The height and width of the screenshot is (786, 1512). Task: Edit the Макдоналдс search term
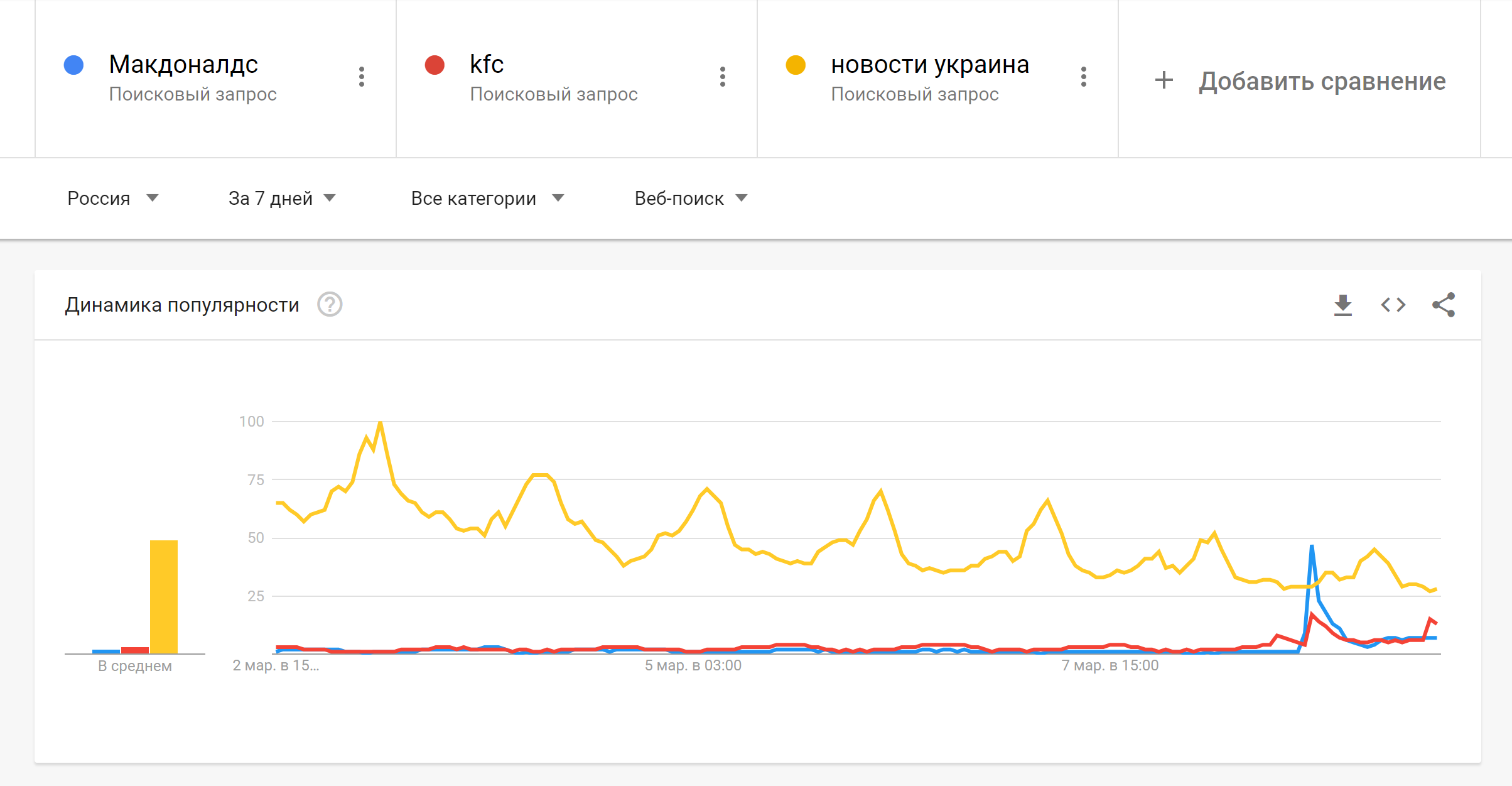pos(183,65)
